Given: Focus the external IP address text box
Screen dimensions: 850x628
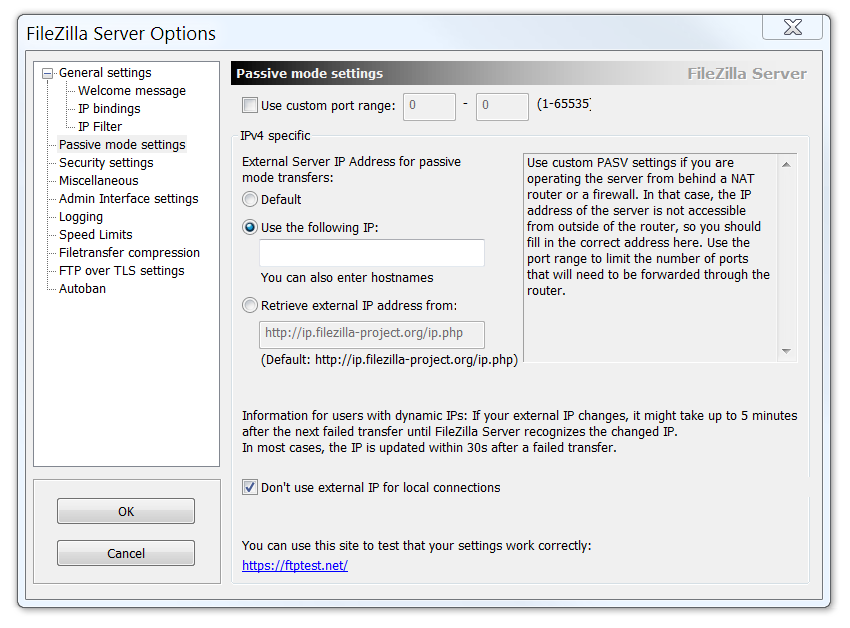Looking at the screenshot, I should pyautogui.click(x=372, y=253).
